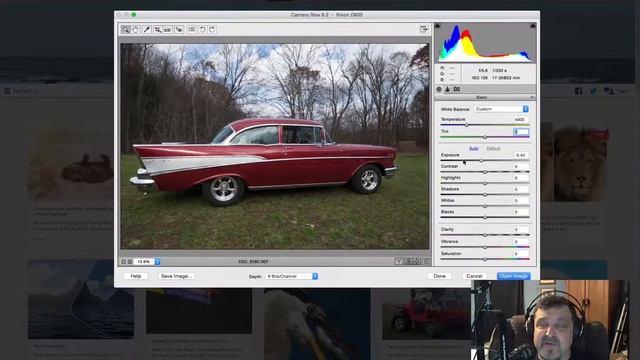Select the Crop tool
The width and height of the screenshot is (640, 360).
(158, 29)
